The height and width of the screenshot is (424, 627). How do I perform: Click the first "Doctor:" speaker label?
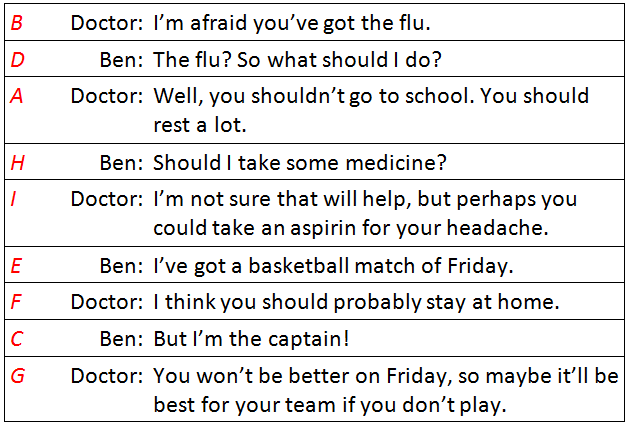(107, 21)
